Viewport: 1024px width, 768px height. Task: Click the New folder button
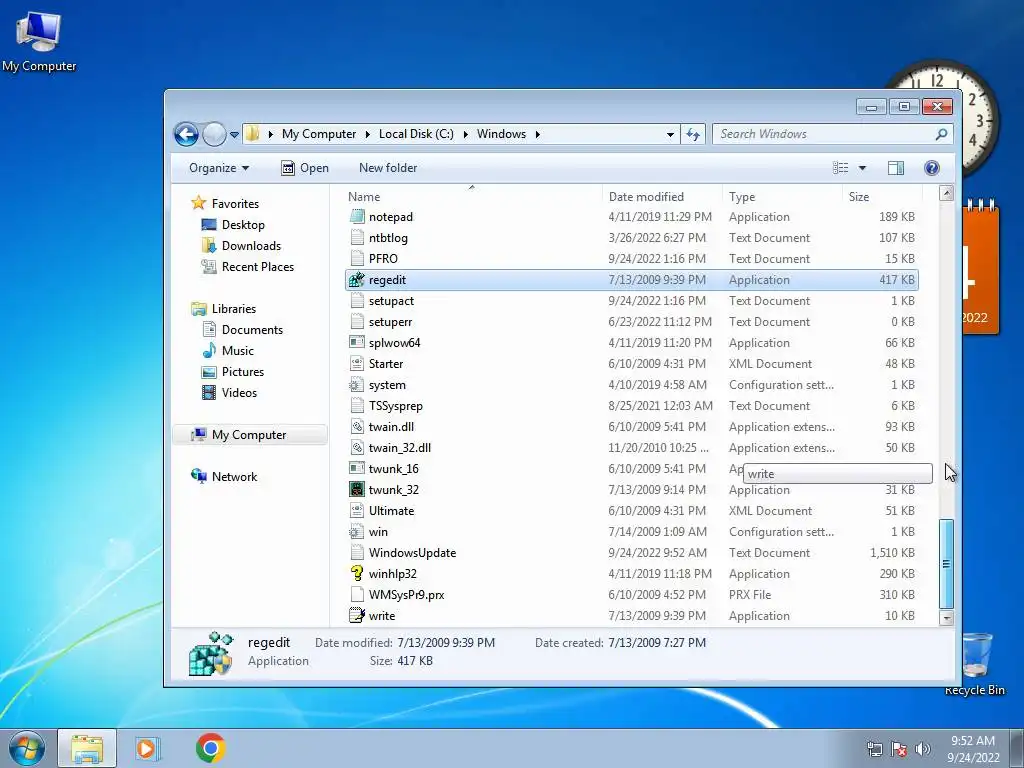pyautogui.click(x=388, y=168)
